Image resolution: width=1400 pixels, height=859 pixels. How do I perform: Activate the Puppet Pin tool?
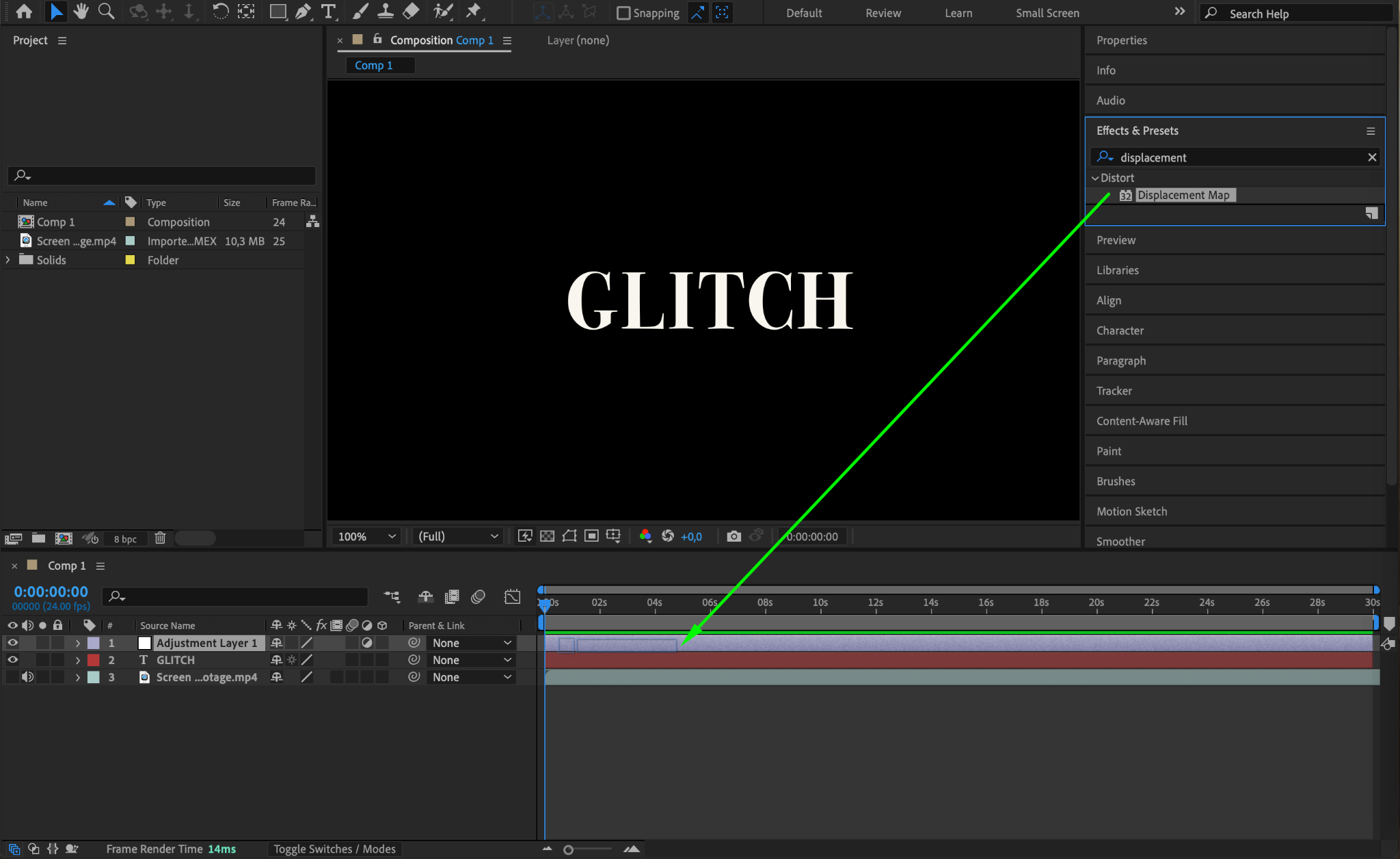[473, 12]
